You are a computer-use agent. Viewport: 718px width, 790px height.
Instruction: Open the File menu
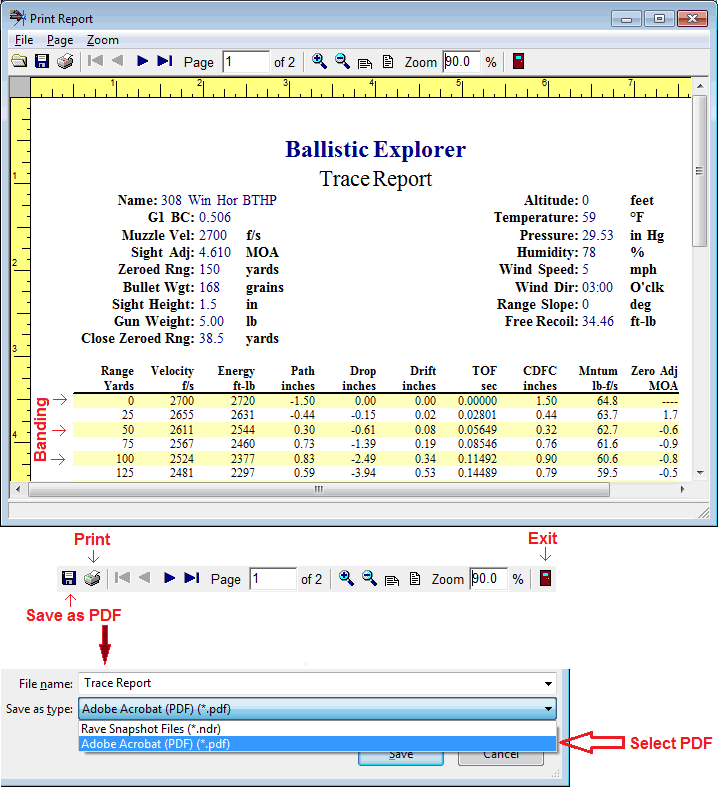pyautogui.click(x=24, y=40)
